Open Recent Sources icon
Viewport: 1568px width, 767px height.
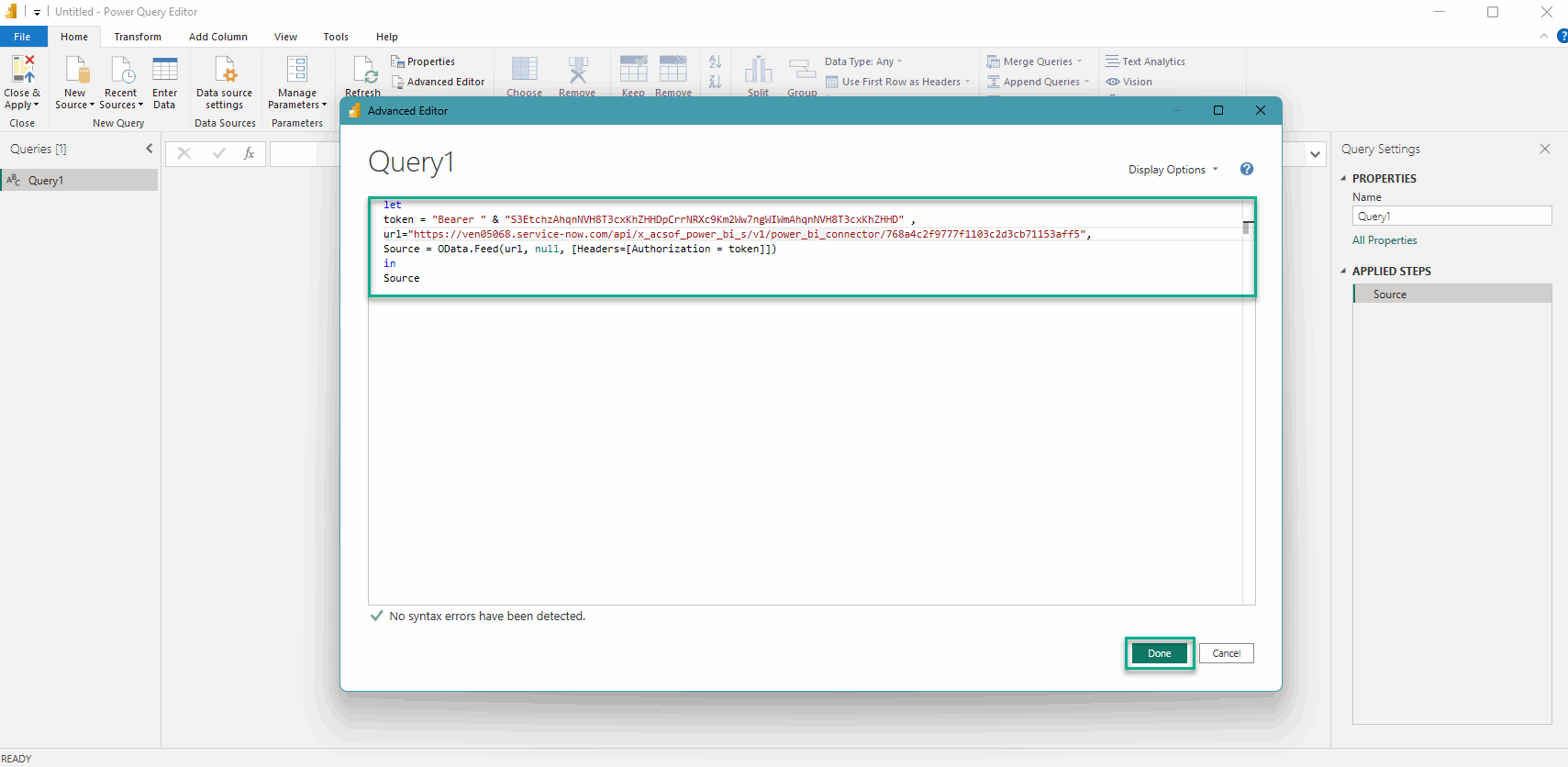pyautogui.click(x=122, y=70)
